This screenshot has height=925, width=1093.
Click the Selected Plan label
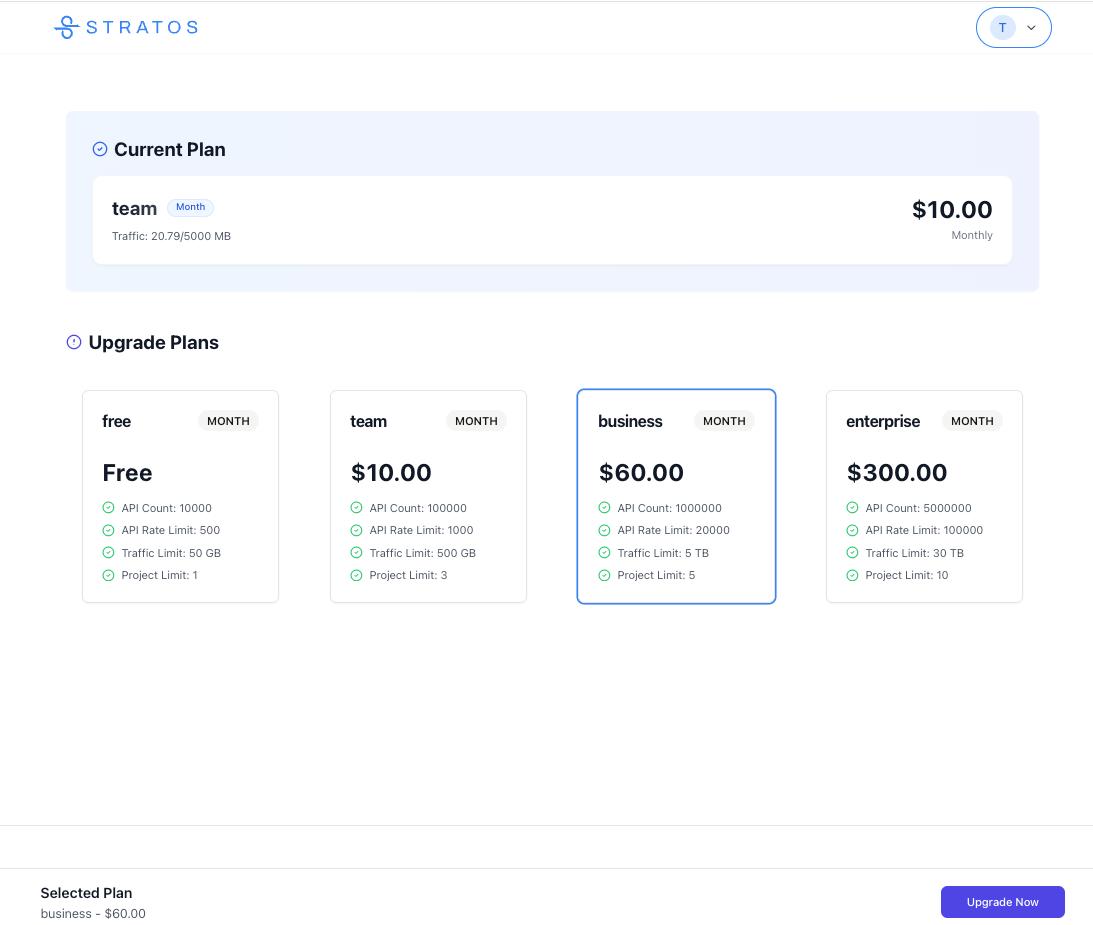click(86, 893)
